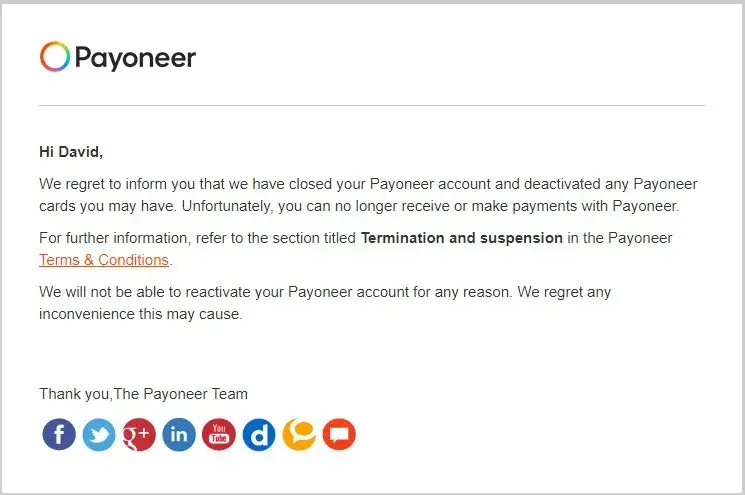Click the blue letter 'd' icon
Image resolution: width=745 pixels, height=495 pixels.
(x=259, y=434)
